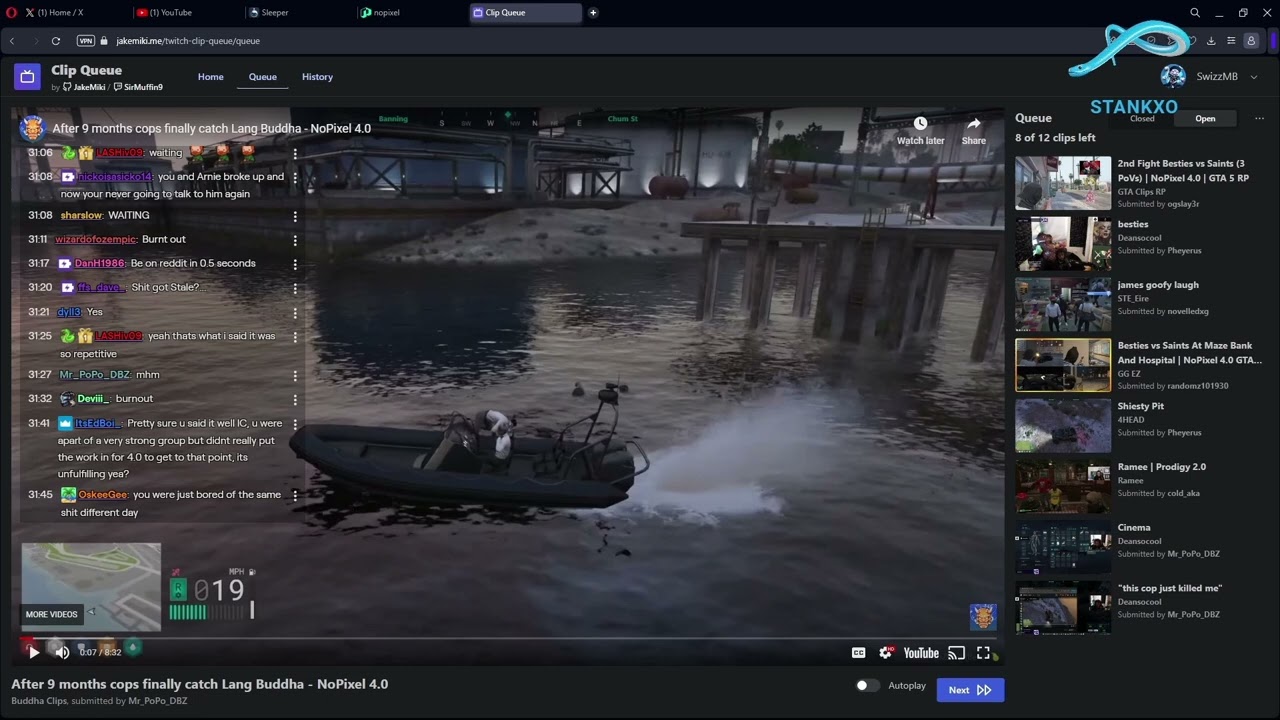The image size is (1280, 720).
Task: Open the JakeMiki GitHub link
Action: 84,87
